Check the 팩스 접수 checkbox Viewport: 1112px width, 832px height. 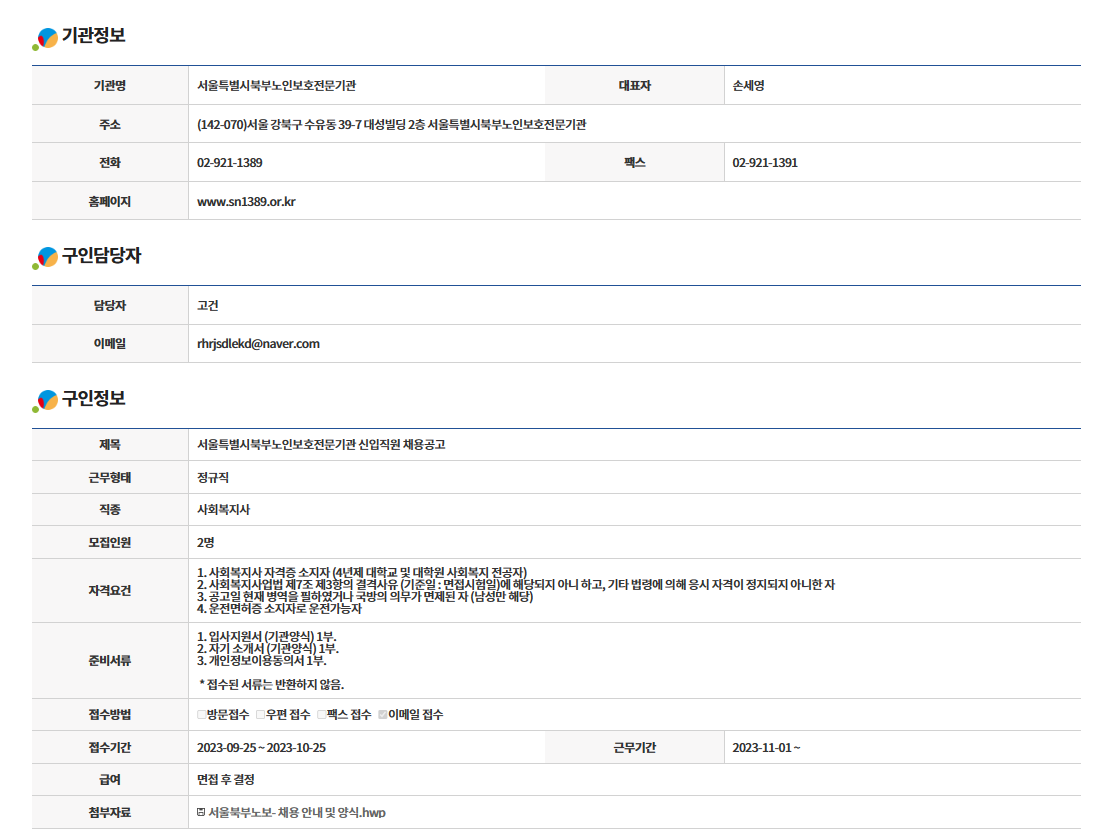321,715
